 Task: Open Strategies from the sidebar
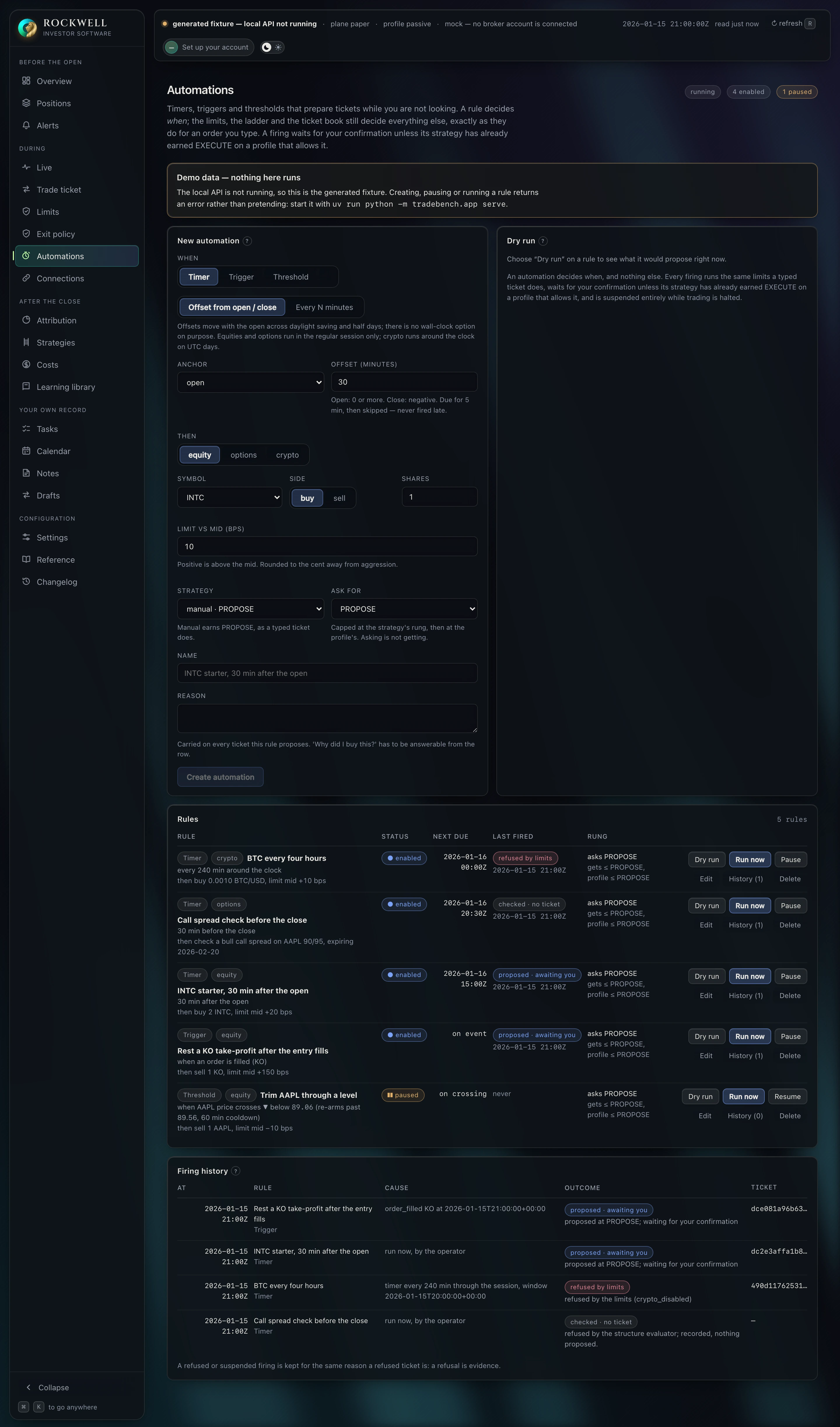[x=77, y=343]
